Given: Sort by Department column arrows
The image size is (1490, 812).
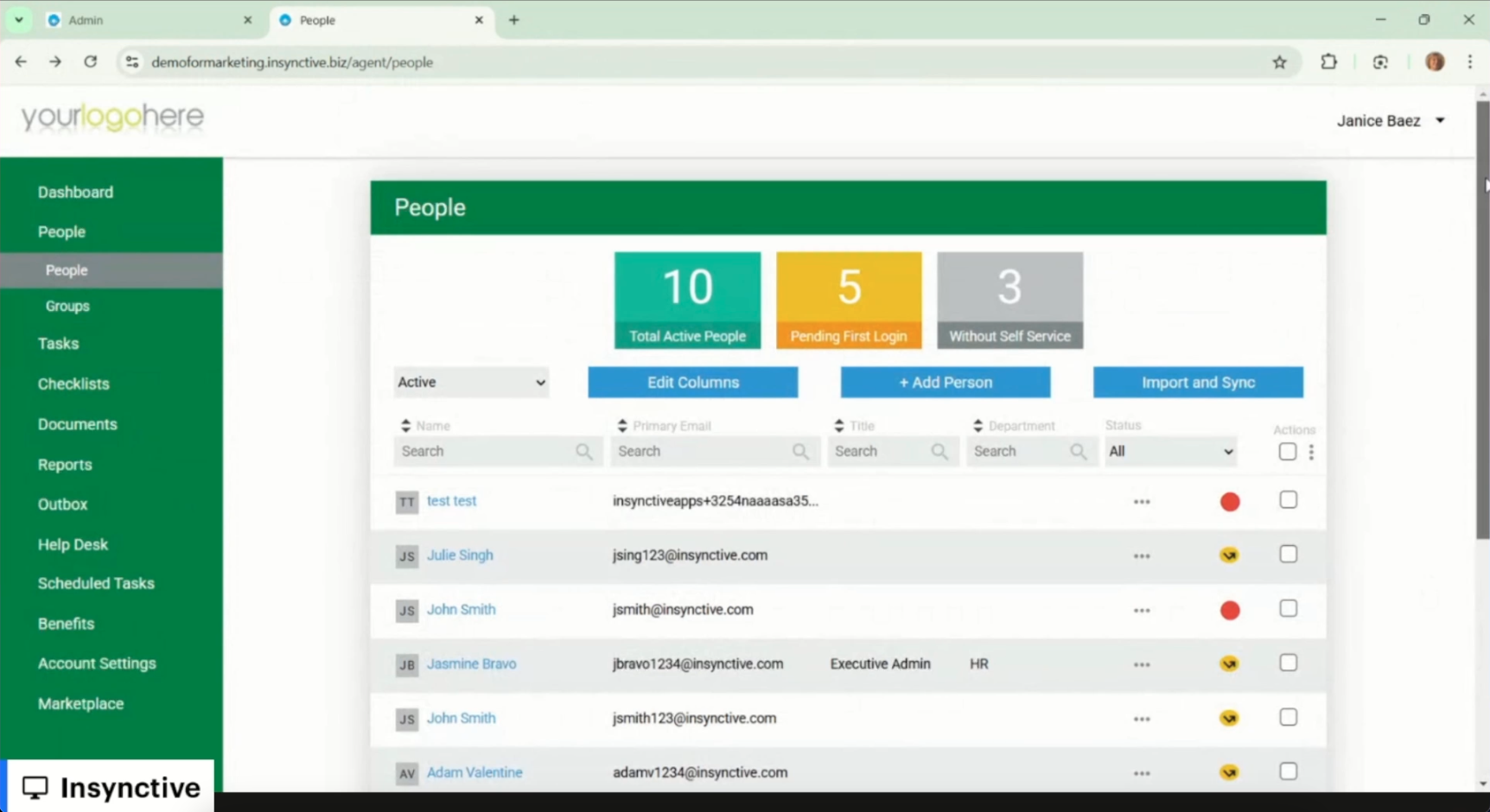Looking at the screenshot, I should click(978, 426).
